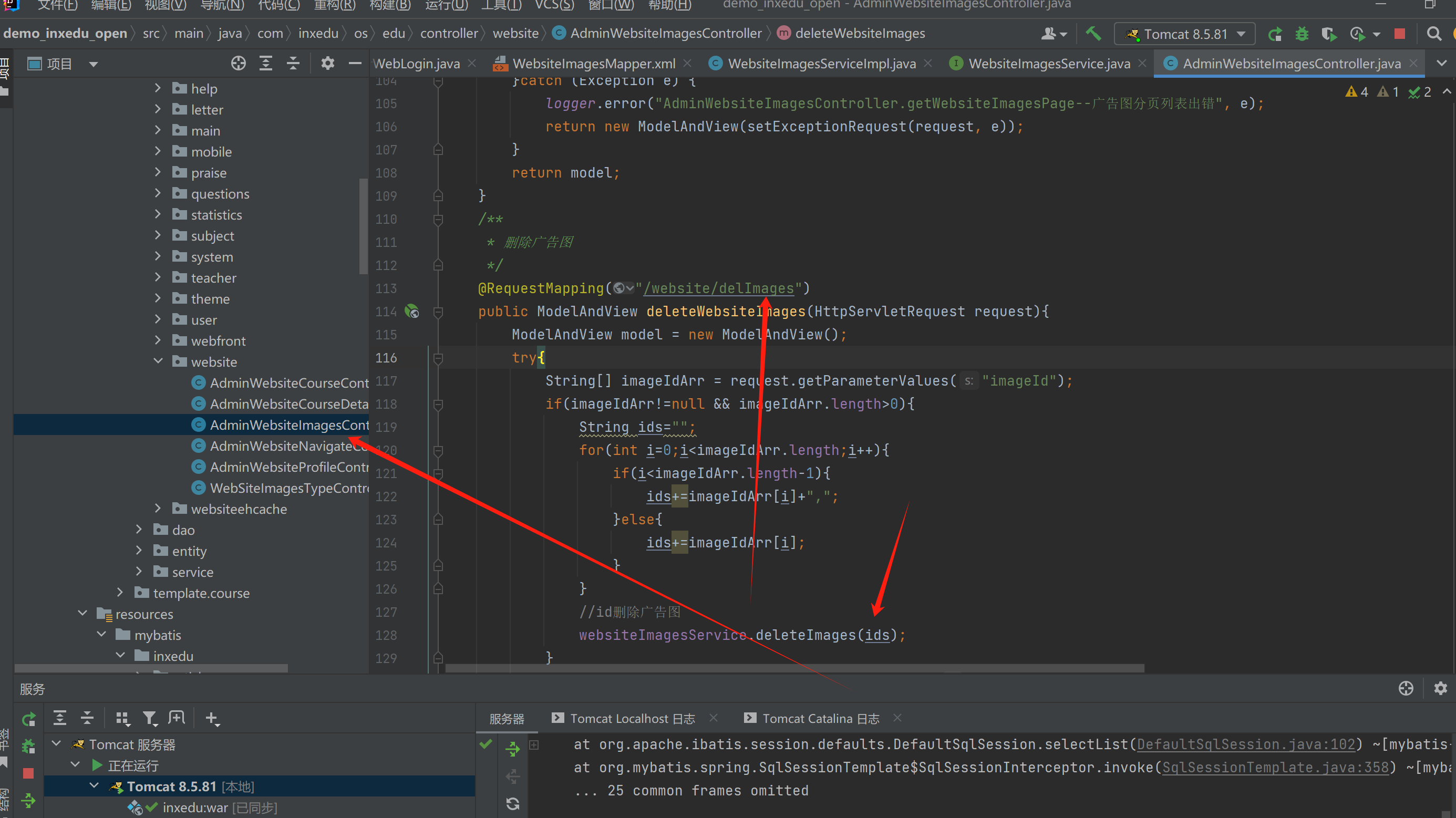Viewport: 1456px width, 818px height.
Task: Collapse all nodes in project panel toolbar
Action: 293,64
